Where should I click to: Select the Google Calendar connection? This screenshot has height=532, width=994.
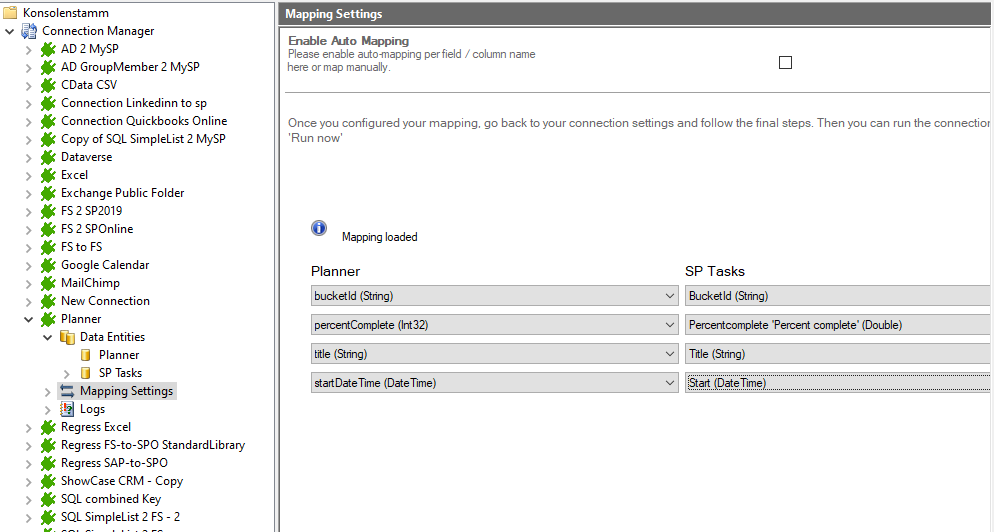tap(105, 265)
